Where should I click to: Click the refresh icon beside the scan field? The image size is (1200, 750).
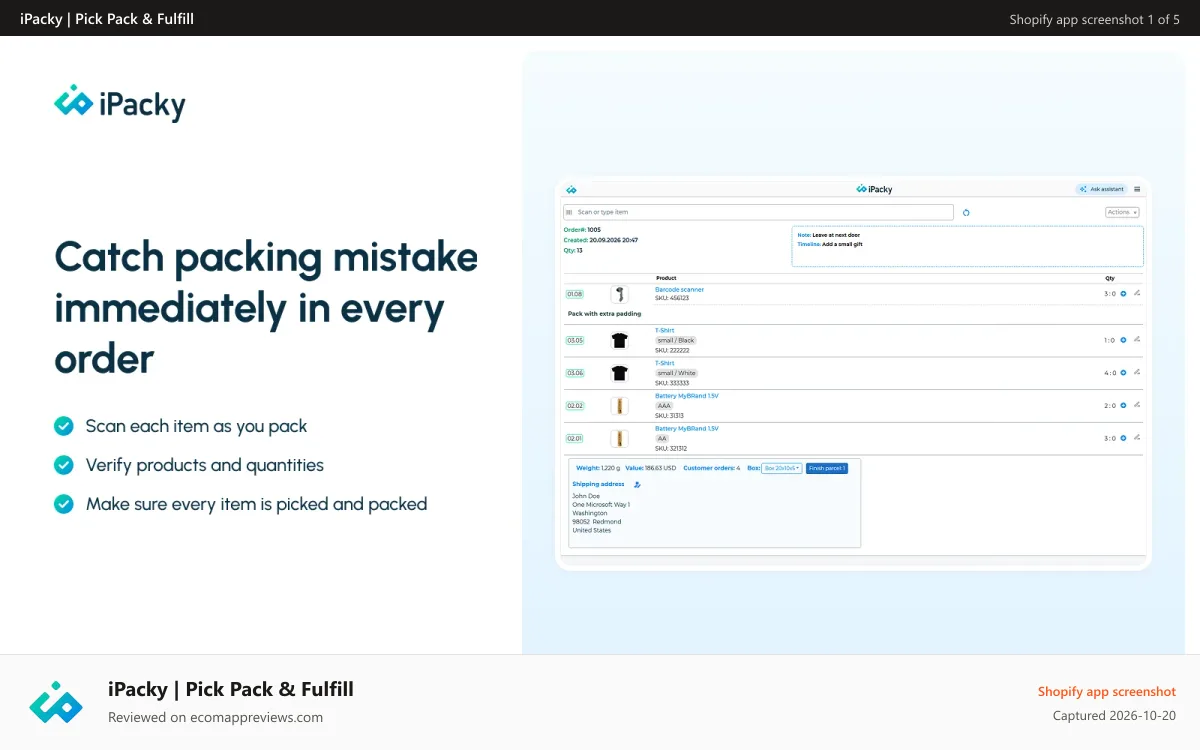(966, 212)
